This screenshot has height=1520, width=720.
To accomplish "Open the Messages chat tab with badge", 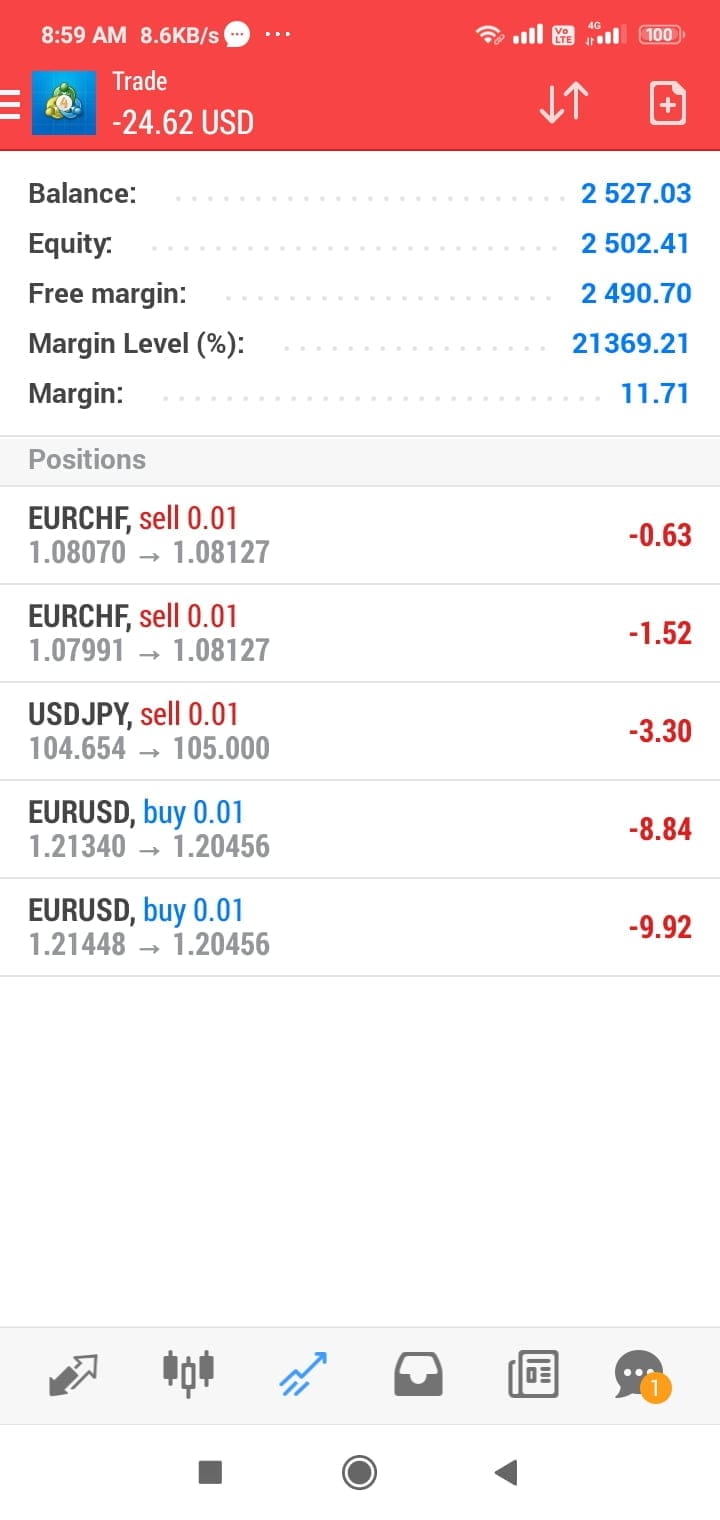I will tap(640, 1375).
